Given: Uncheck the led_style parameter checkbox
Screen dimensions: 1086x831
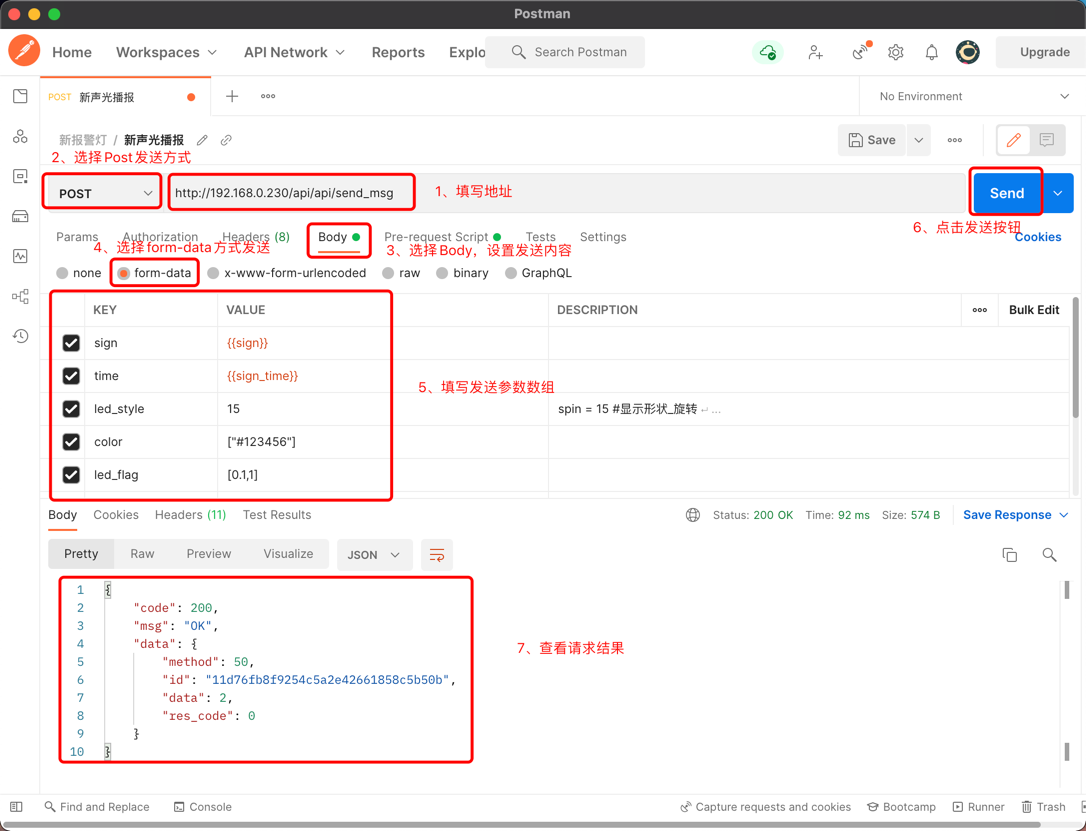Looking at the screenshot, I should 71,409.
